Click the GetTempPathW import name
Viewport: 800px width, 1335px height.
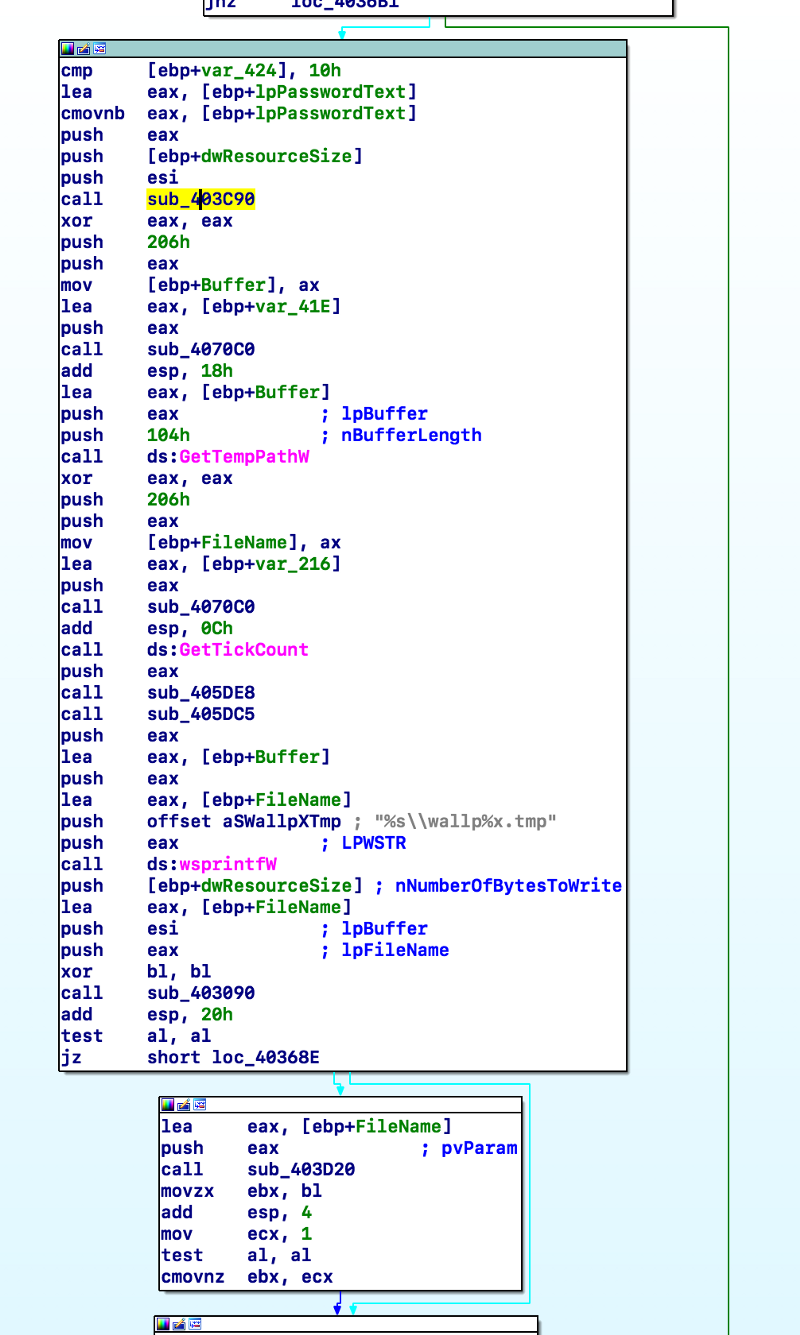click(242, 457)
